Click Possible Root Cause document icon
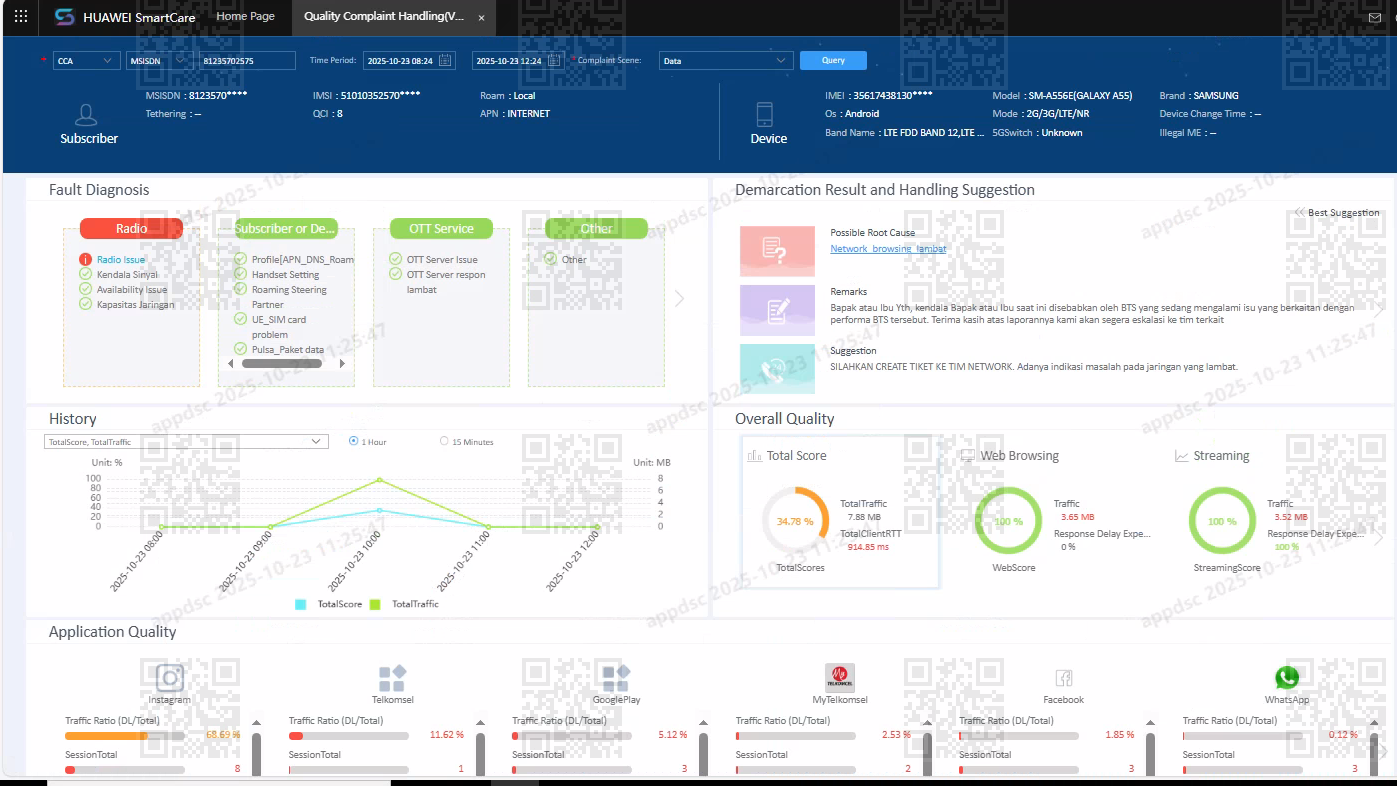1397x786 pixels. click(x=776, y=250)
